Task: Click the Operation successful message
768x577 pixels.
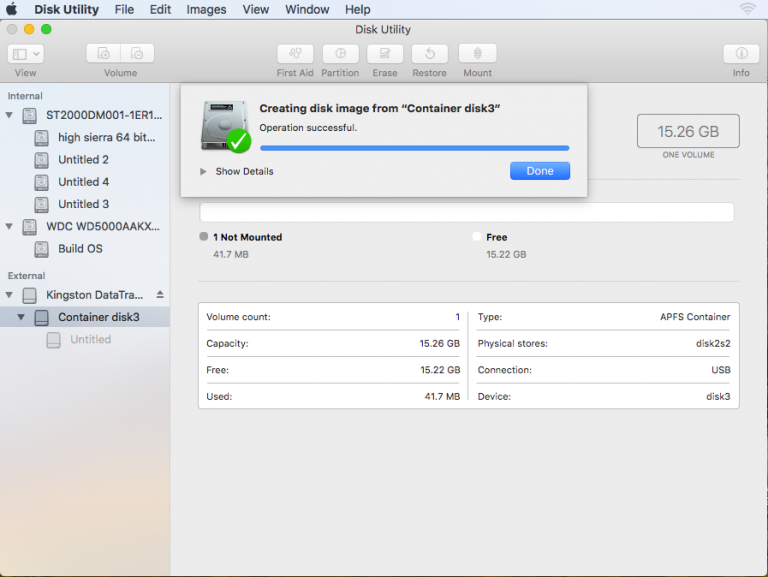Action: 308,128
